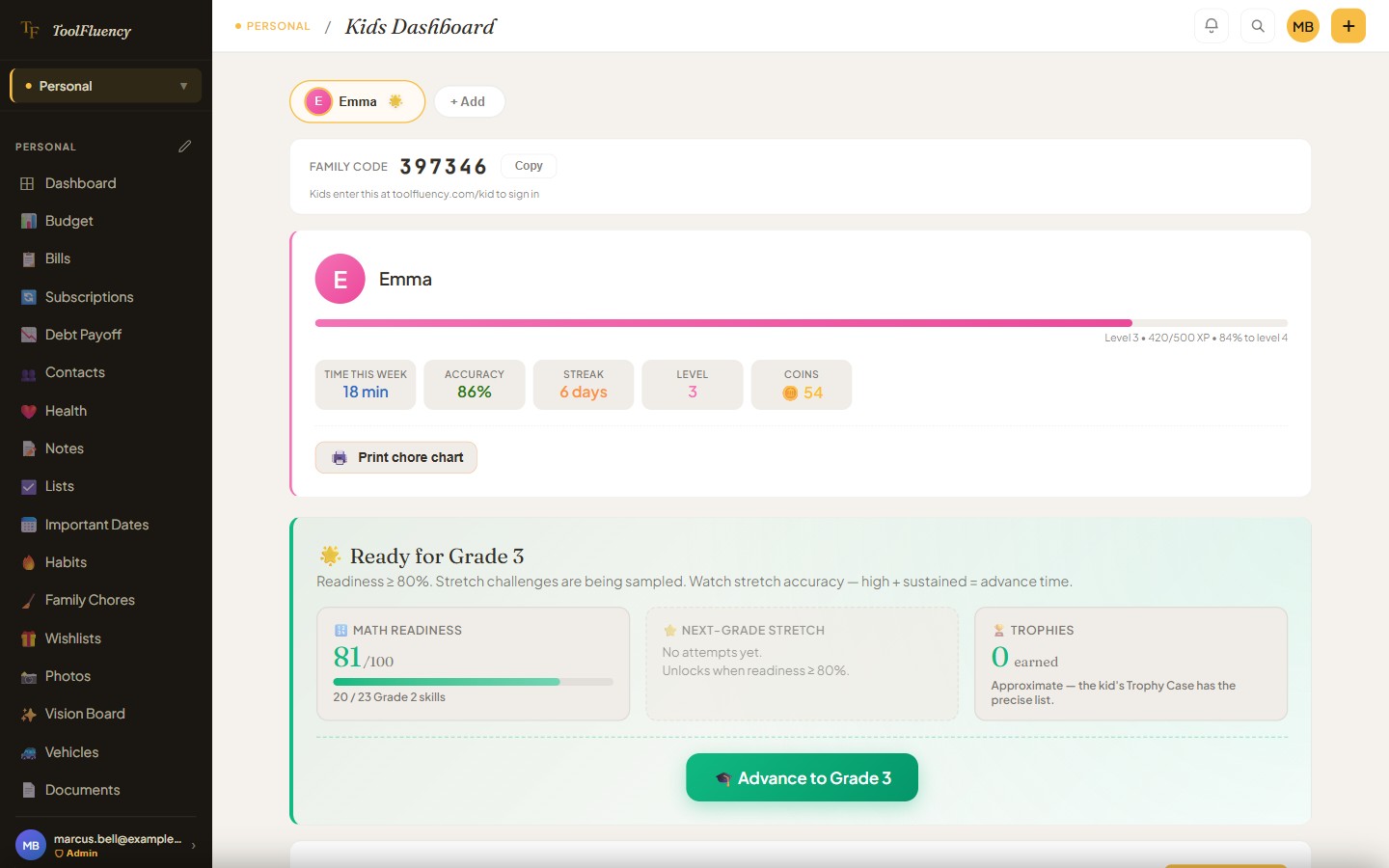Click the large pink Emma avatar

click(x=340, y=279)
